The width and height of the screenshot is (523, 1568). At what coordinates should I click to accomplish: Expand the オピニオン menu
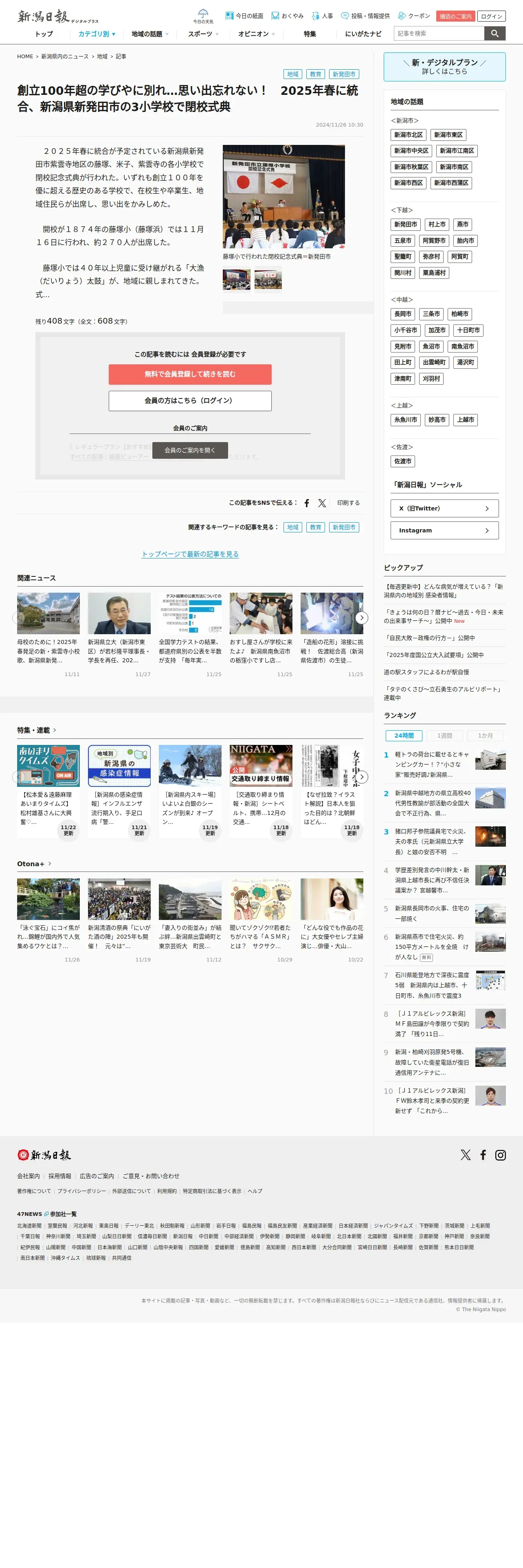256,34
